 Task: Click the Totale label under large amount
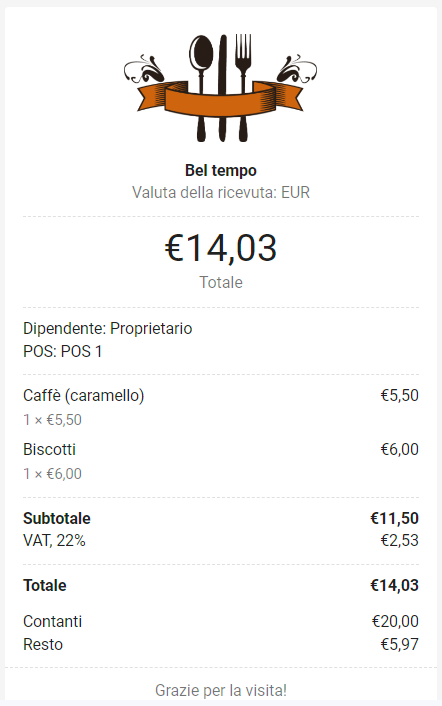coord(221,282)
